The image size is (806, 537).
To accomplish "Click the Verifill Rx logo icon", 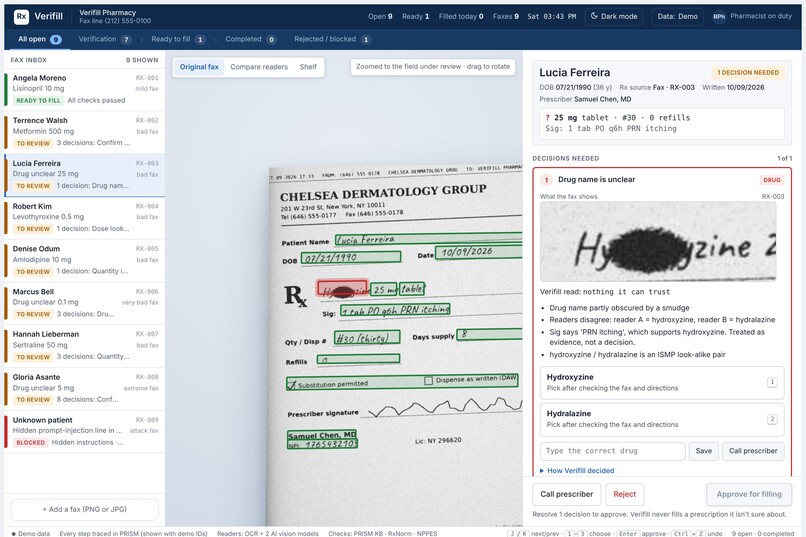I will 21,16.
